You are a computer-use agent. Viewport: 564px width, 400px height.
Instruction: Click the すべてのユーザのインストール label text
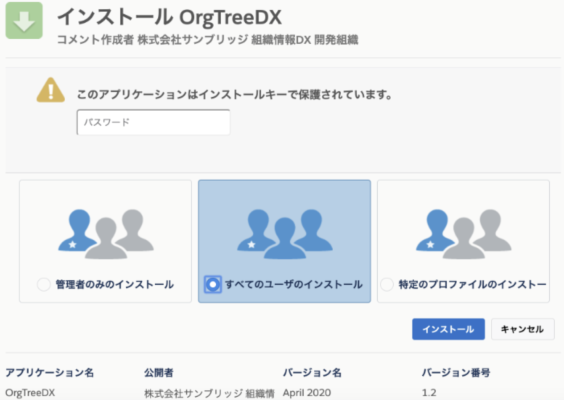[294, 285]
